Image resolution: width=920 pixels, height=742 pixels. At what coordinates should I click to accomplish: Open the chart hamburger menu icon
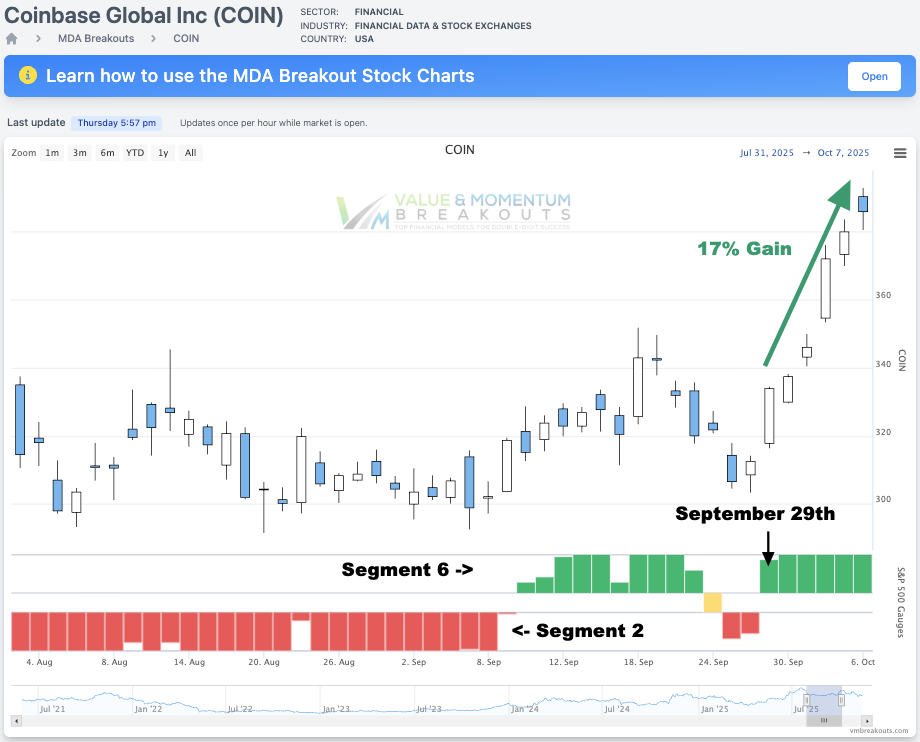pyautogui.click(x=900, y=152)
